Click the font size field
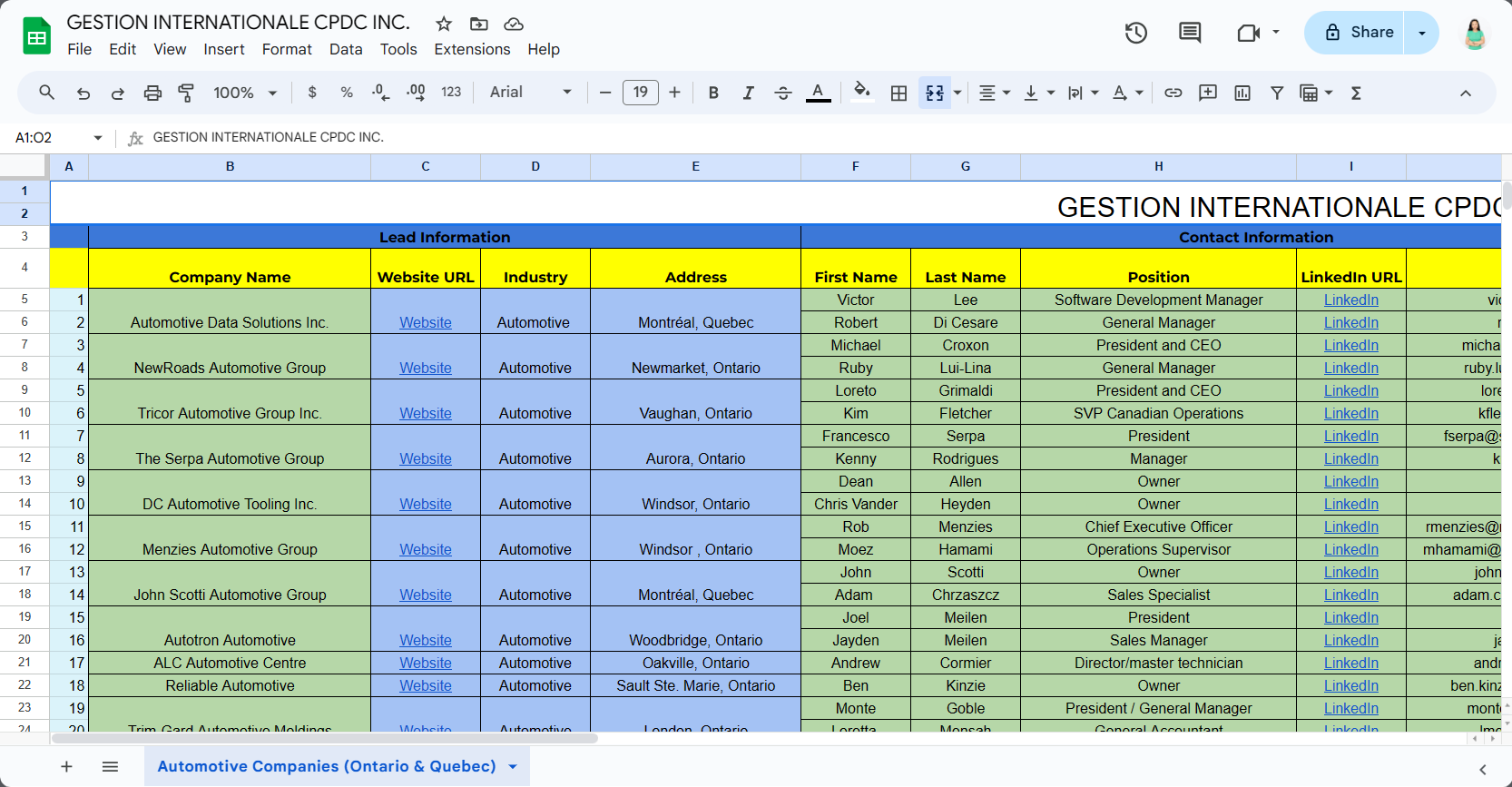 coord(641,93)
